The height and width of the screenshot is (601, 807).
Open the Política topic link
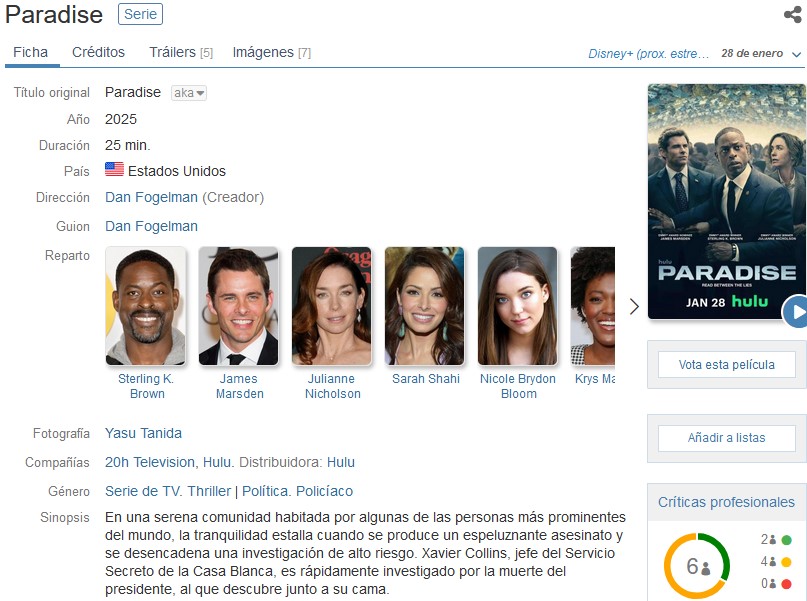(266, 491)
